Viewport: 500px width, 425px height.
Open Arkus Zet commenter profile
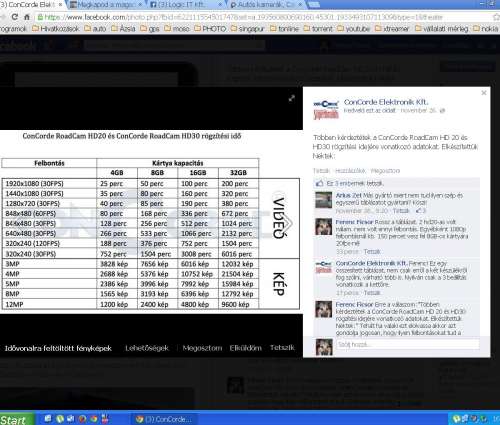pyautogui.click(x=349, y=195)
